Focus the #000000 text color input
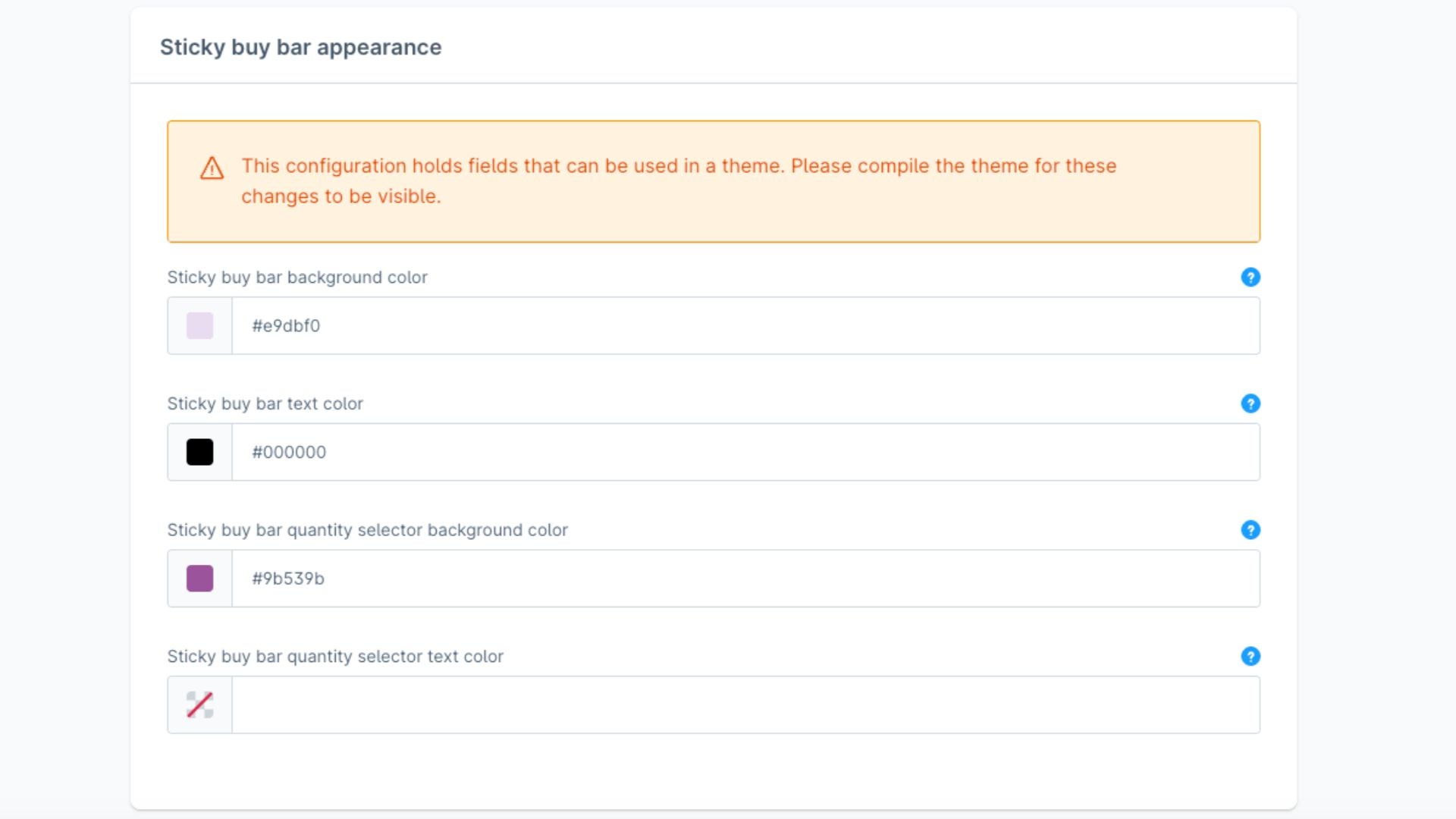Screen dimensions: 1456x819 745,452
